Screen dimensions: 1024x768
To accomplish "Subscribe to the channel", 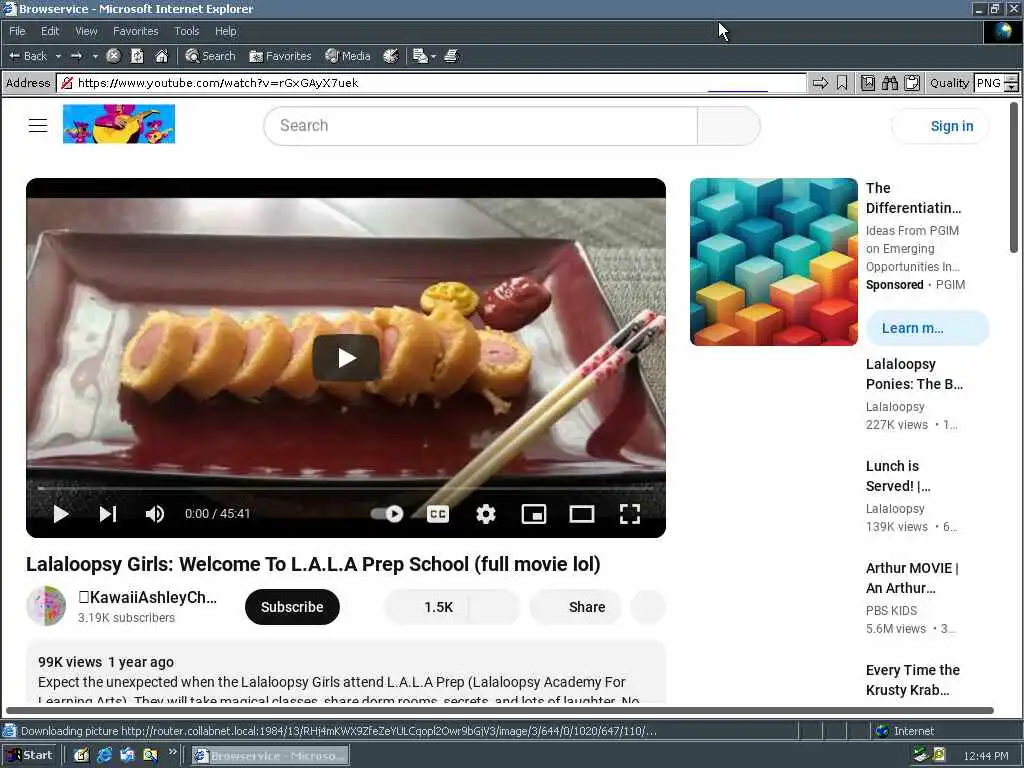I will 292,607.
